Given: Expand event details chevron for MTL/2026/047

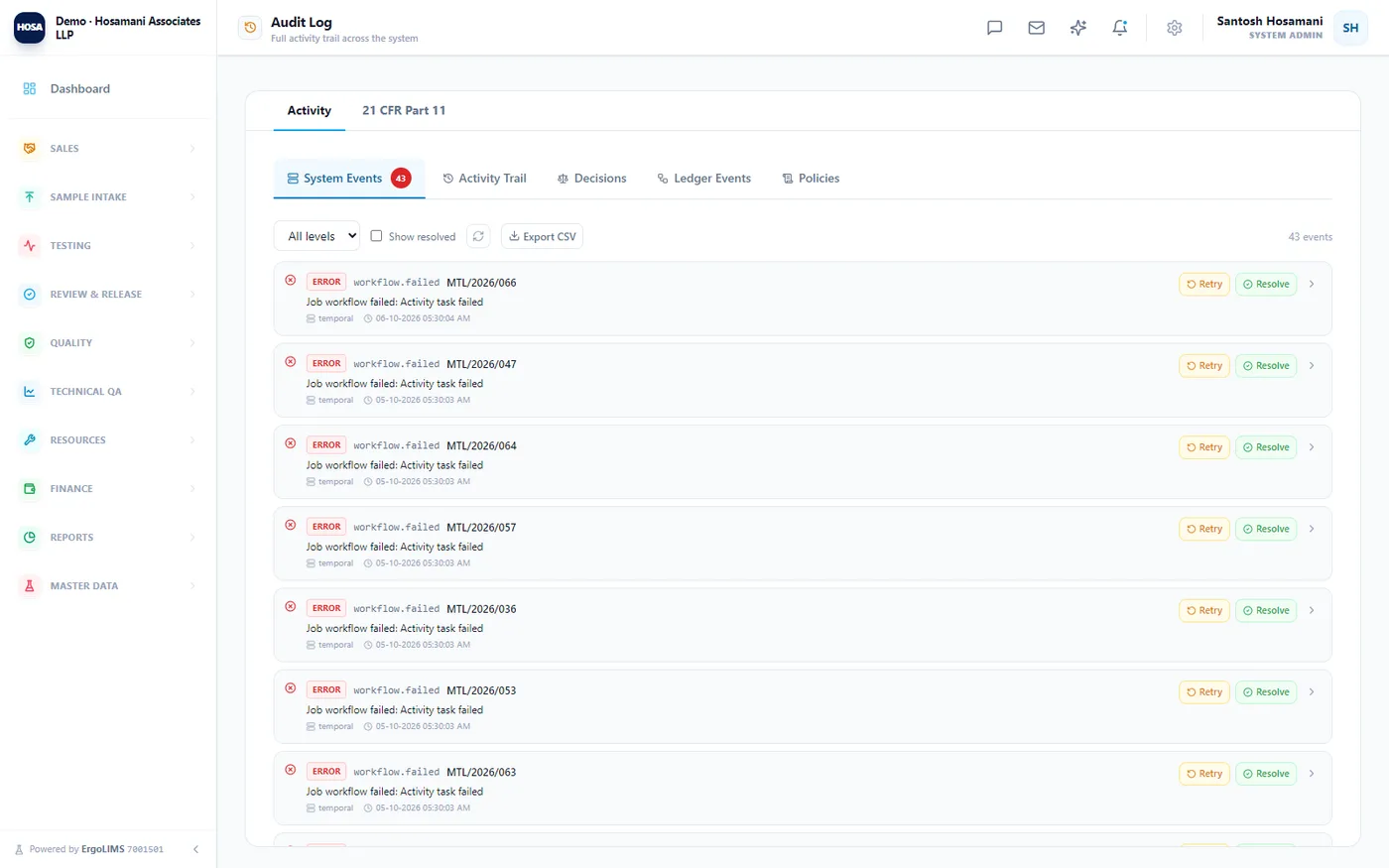Looking at the screenshot, I should [1312, 365].
